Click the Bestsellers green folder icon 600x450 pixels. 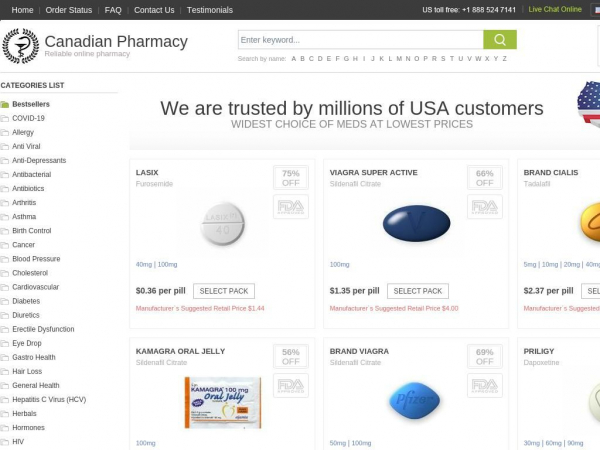(5, 104)
